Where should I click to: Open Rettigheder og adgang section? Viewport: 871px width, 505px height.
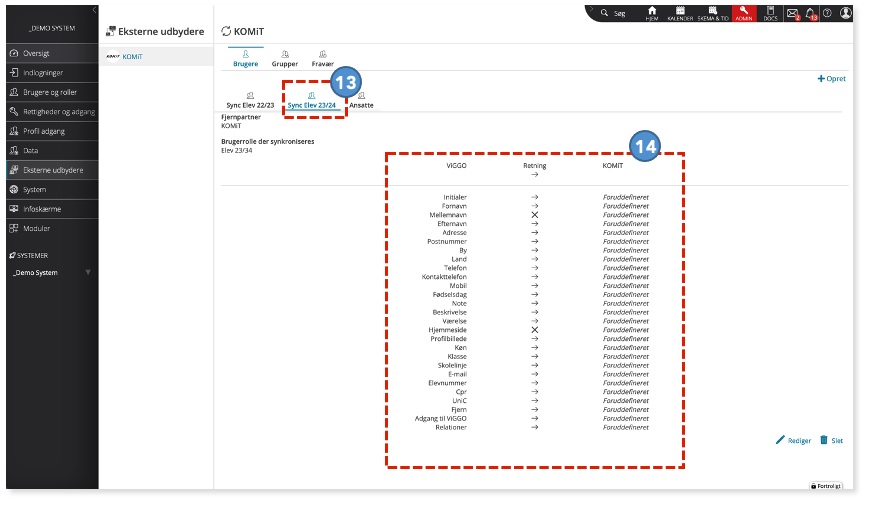pyautogui.click(x=52, y=112)
